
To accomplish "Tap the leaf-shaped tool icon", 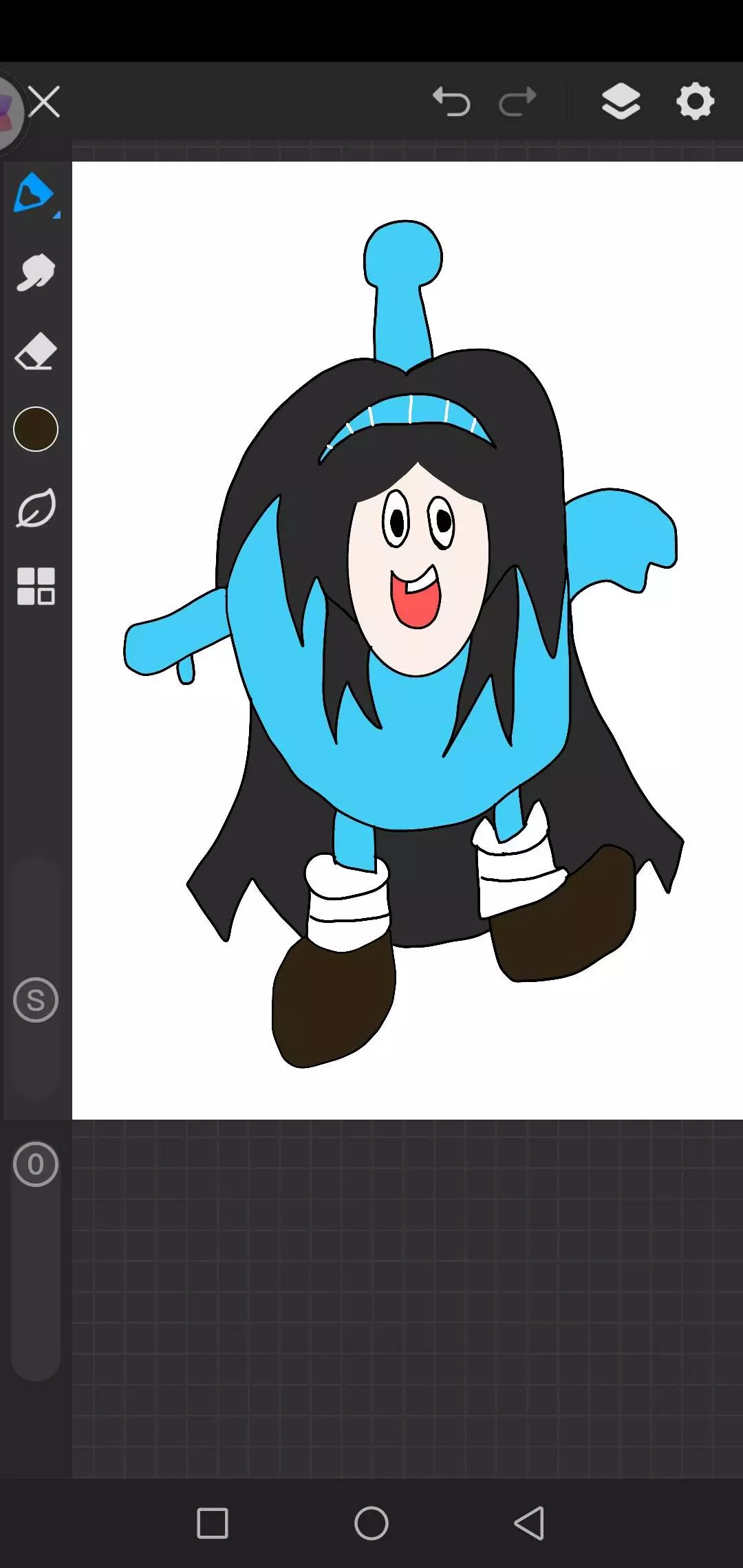I will pyautogui.click(x=35, y=508).
